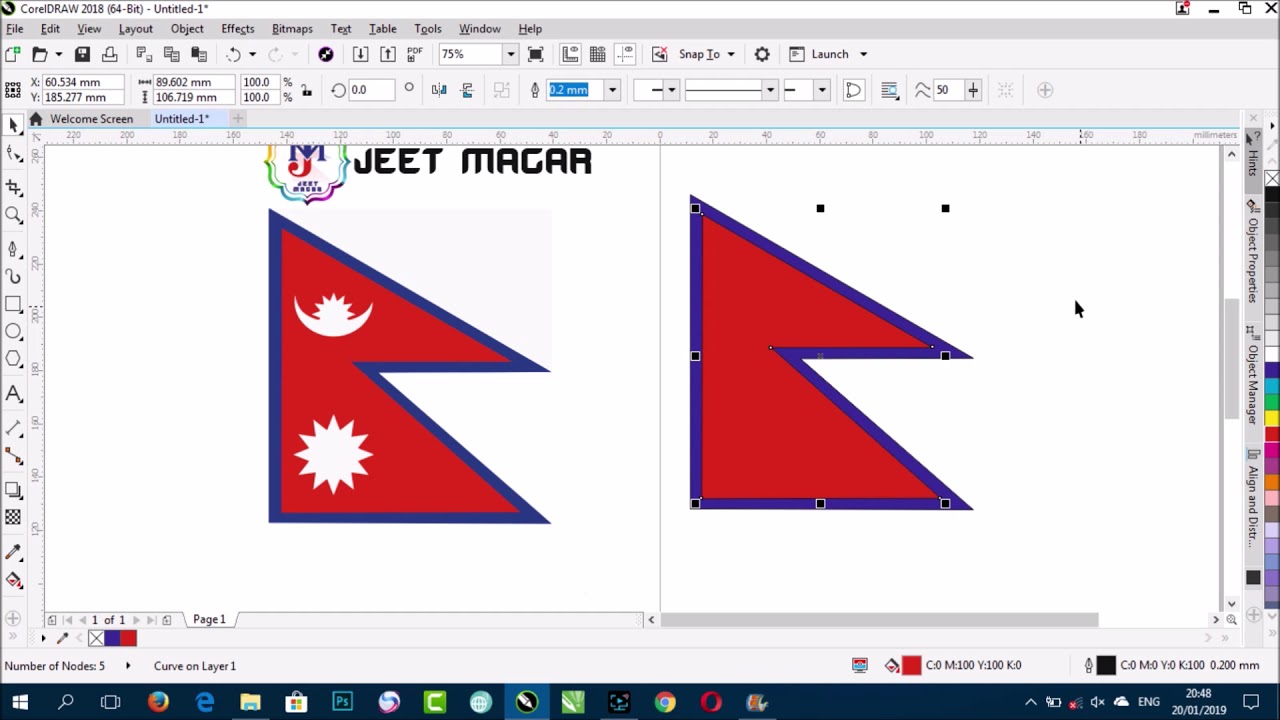Open Photoshop from the taskbar
Screen dimensions: 1280x720
(x=343, y=702)
